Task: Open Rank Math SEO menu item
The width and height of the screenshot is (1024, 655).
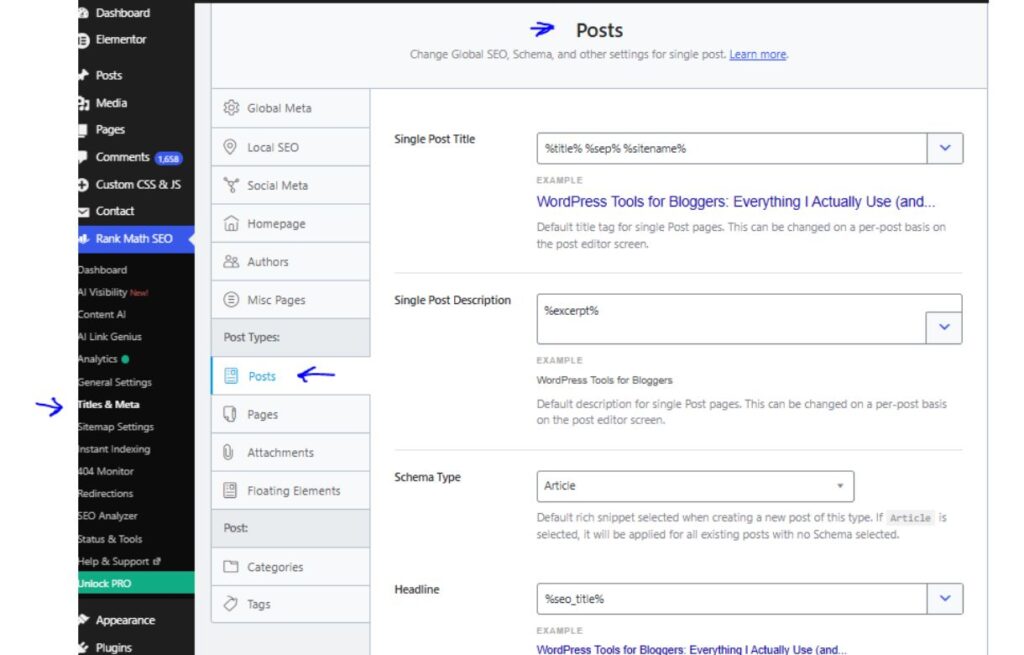Action: point(136,238)
